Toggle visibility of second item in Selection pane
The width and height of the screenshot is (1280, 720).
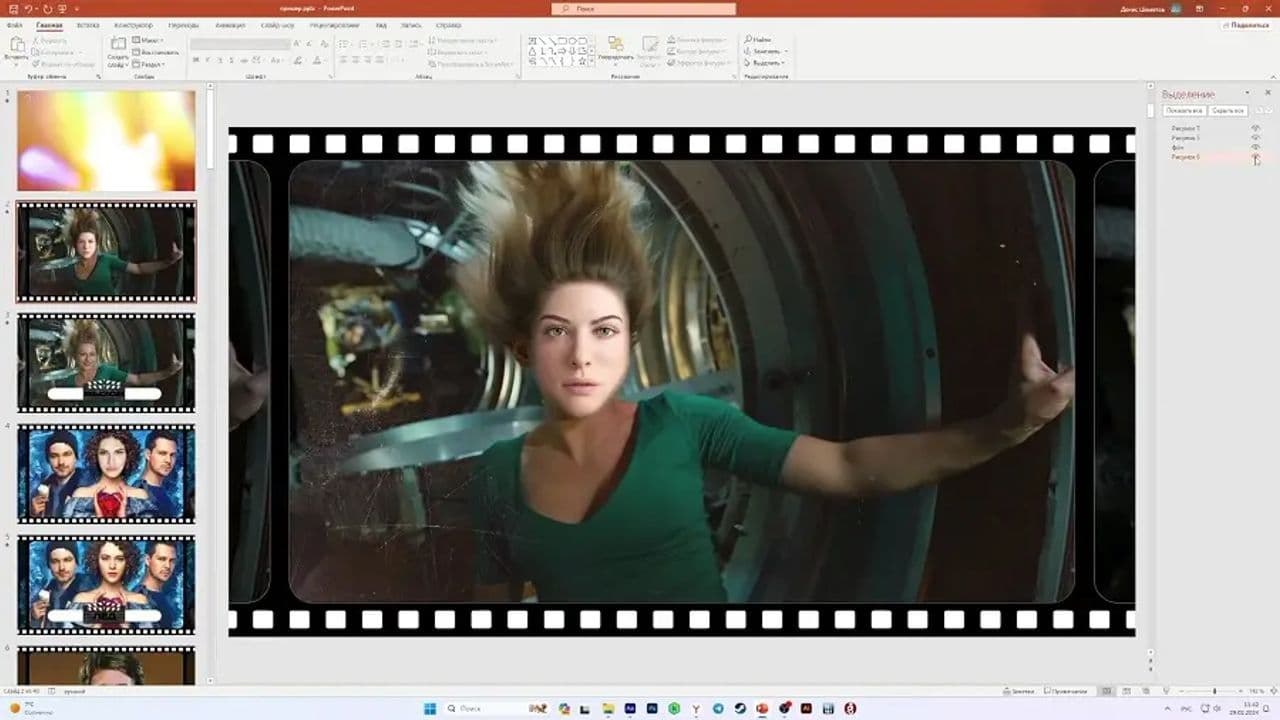[1256, 138]
